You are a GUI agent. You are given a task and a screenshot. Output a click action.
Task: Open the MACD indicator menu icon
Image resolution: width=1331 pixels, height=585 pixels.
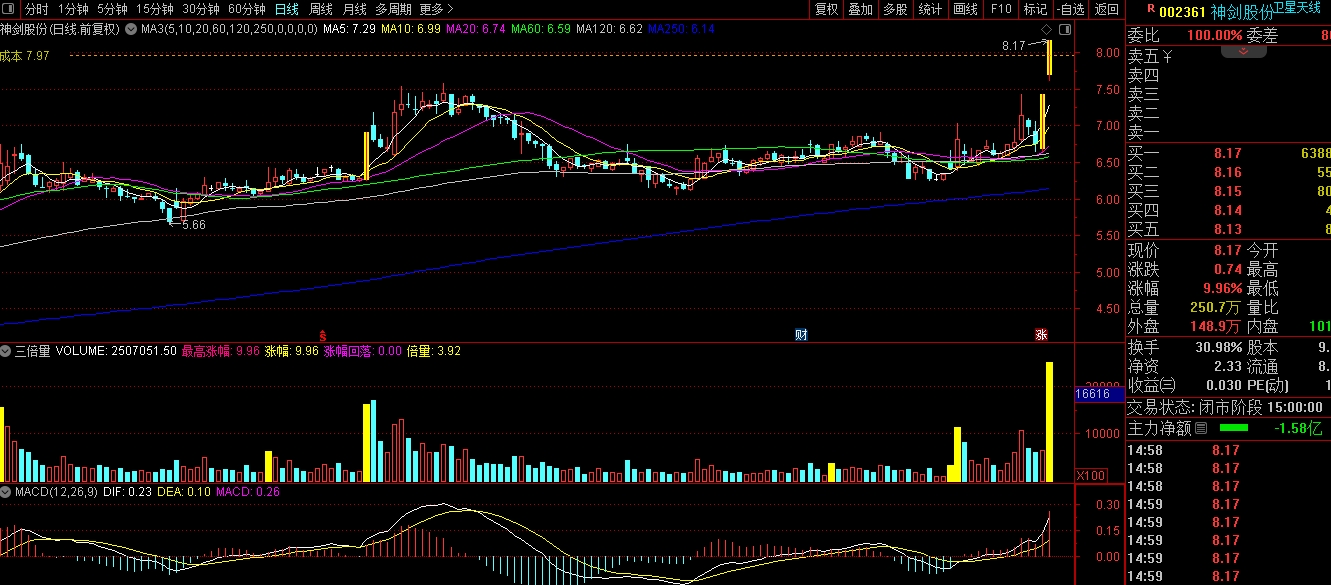pos(5,492)
